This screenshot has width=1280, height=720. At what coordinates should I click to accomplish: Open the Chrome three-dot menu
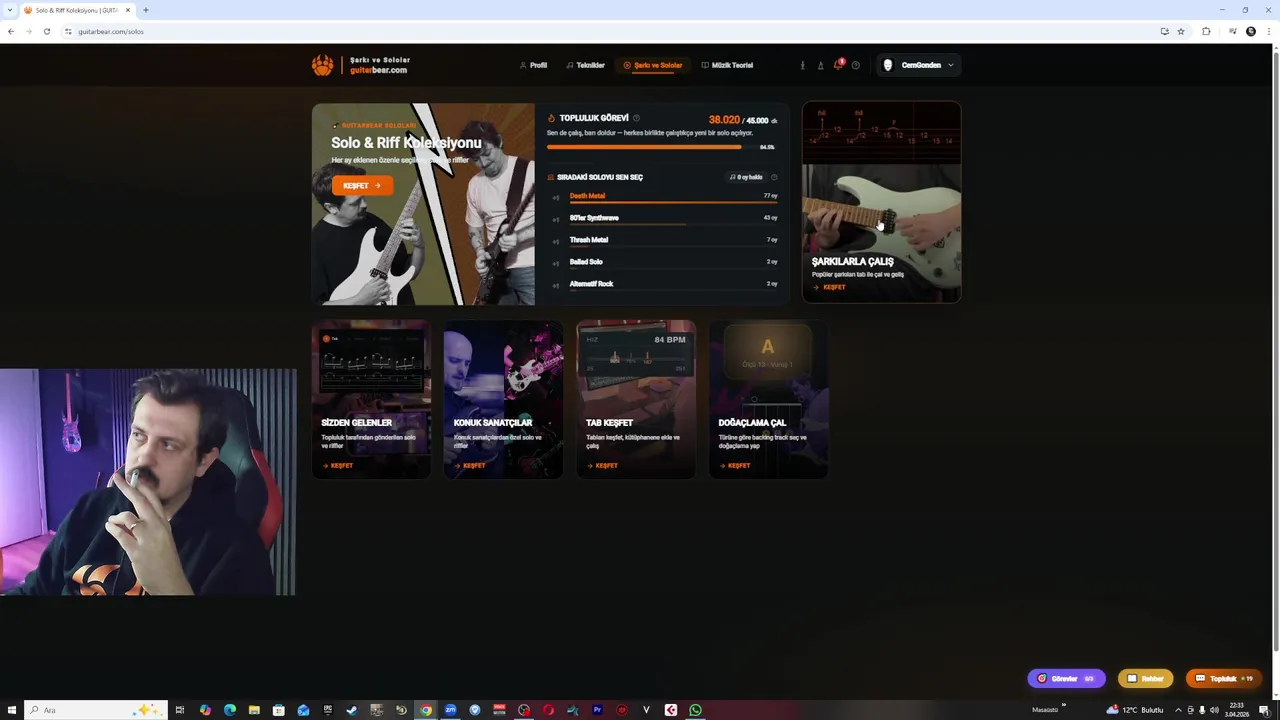pyautogui.click(x=1269, y=31)
